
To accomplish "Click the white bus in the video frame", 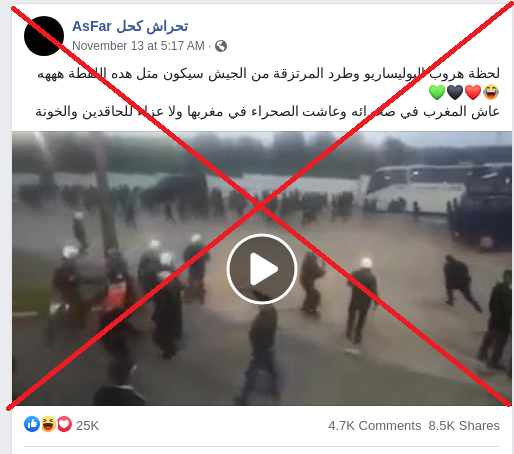I will tap(417, 188).
